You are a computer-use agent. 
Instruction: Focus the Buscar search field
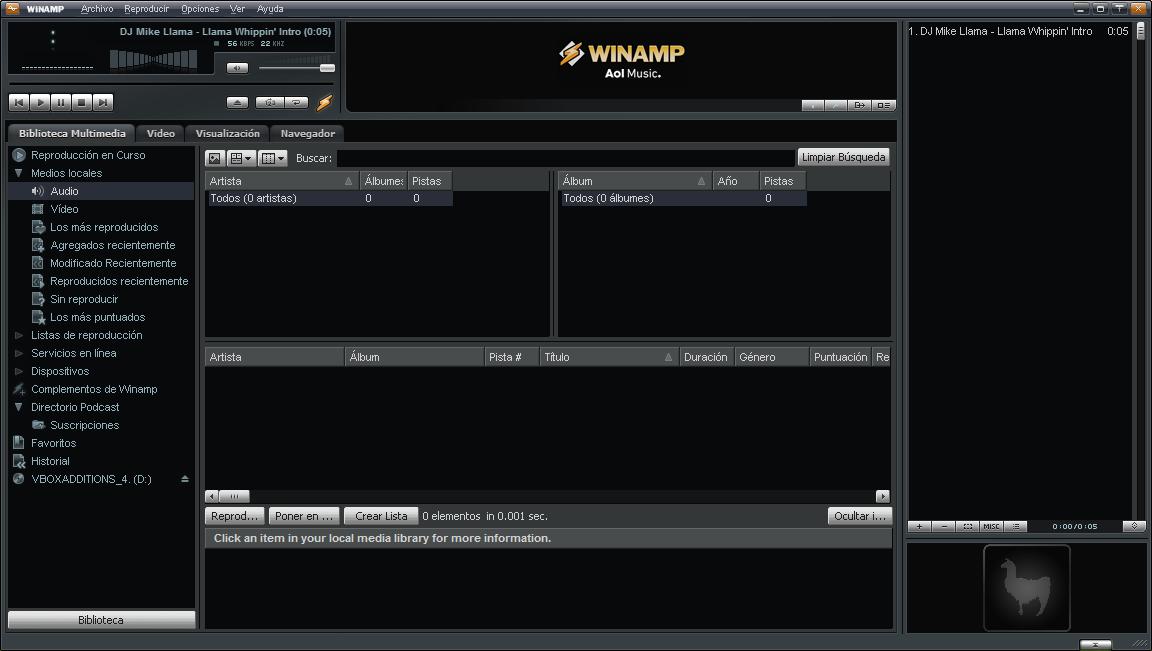coord(566,158)
